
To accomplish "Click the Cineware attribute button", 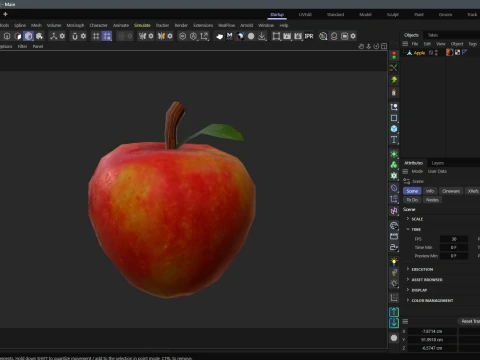I will pyautogui.click(x=451, y=191).
